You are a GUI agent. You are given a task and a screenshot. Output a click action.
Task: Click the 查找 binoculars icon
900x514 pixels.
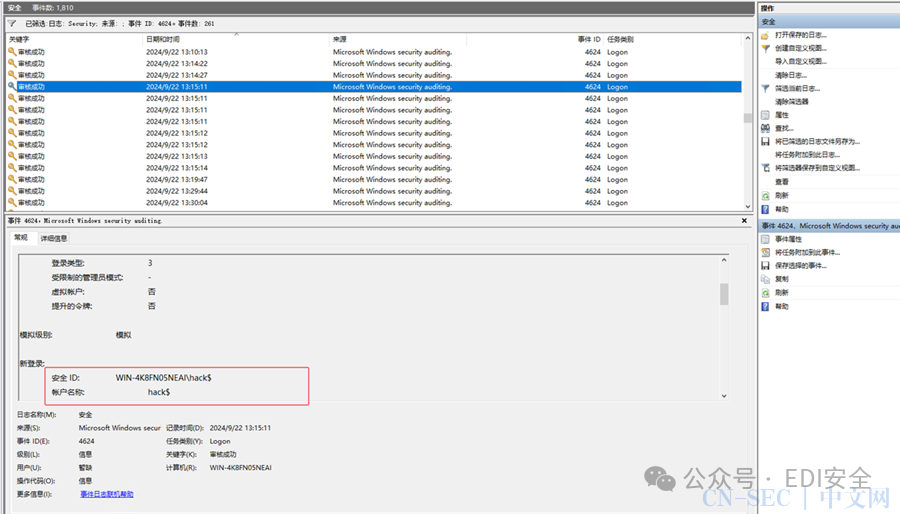(765, 128)
